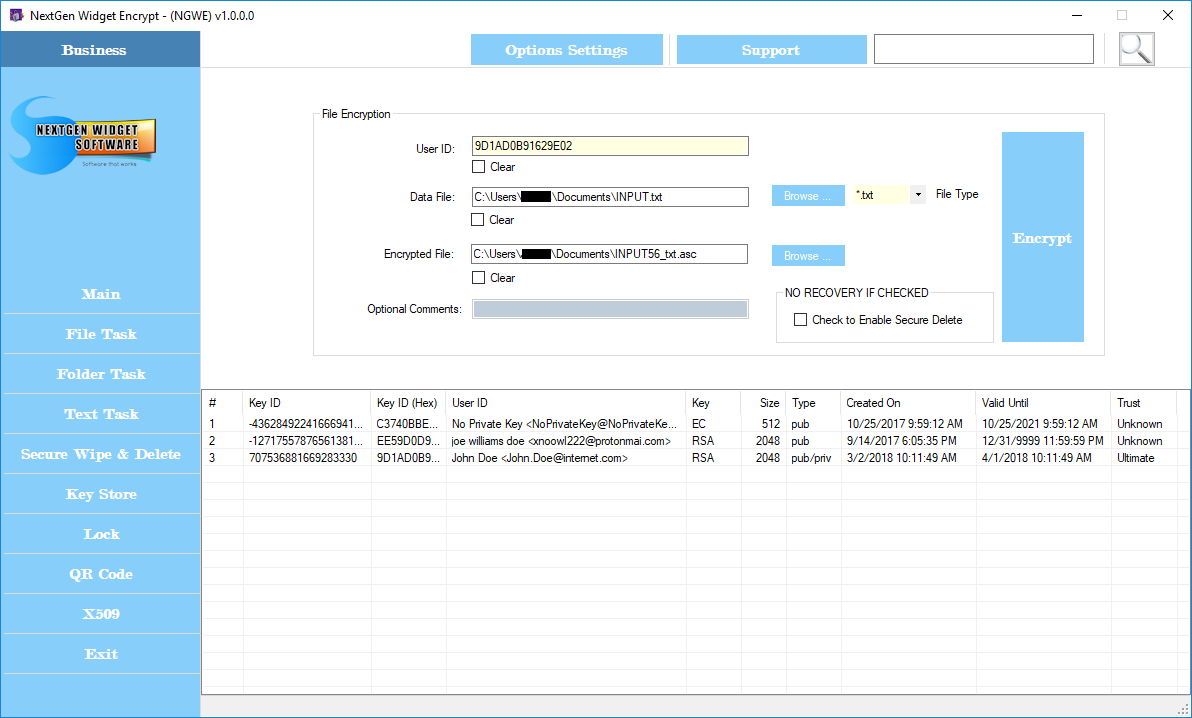The width and height of the screenshot is (1192, 718).
Task: Open the X509 section
Action: 101,614
